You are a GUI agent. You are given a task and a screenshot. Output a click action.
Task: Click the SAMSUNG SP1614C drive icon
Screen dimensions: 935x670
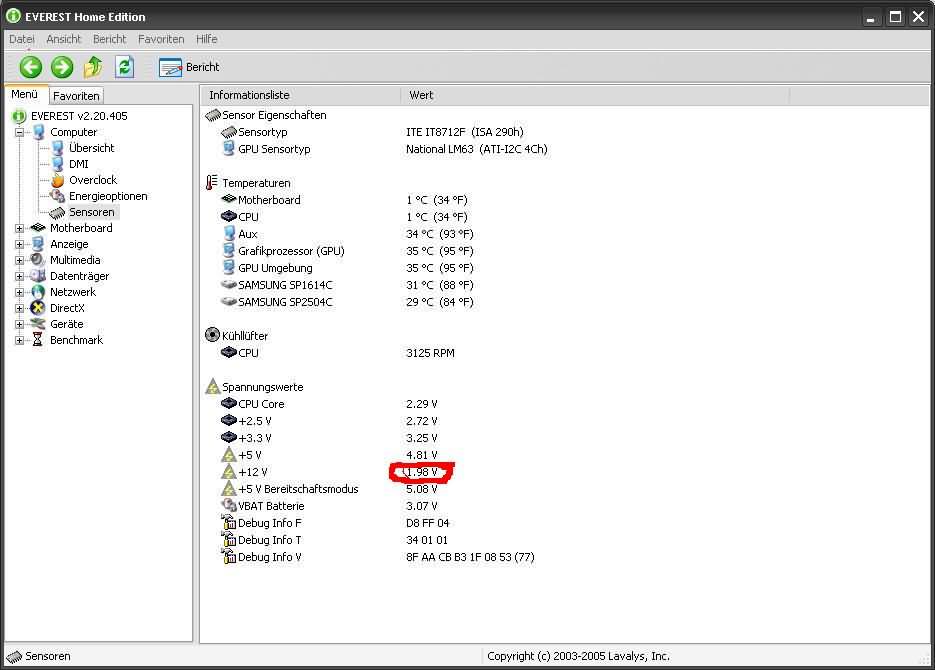[x=229, y=285]
